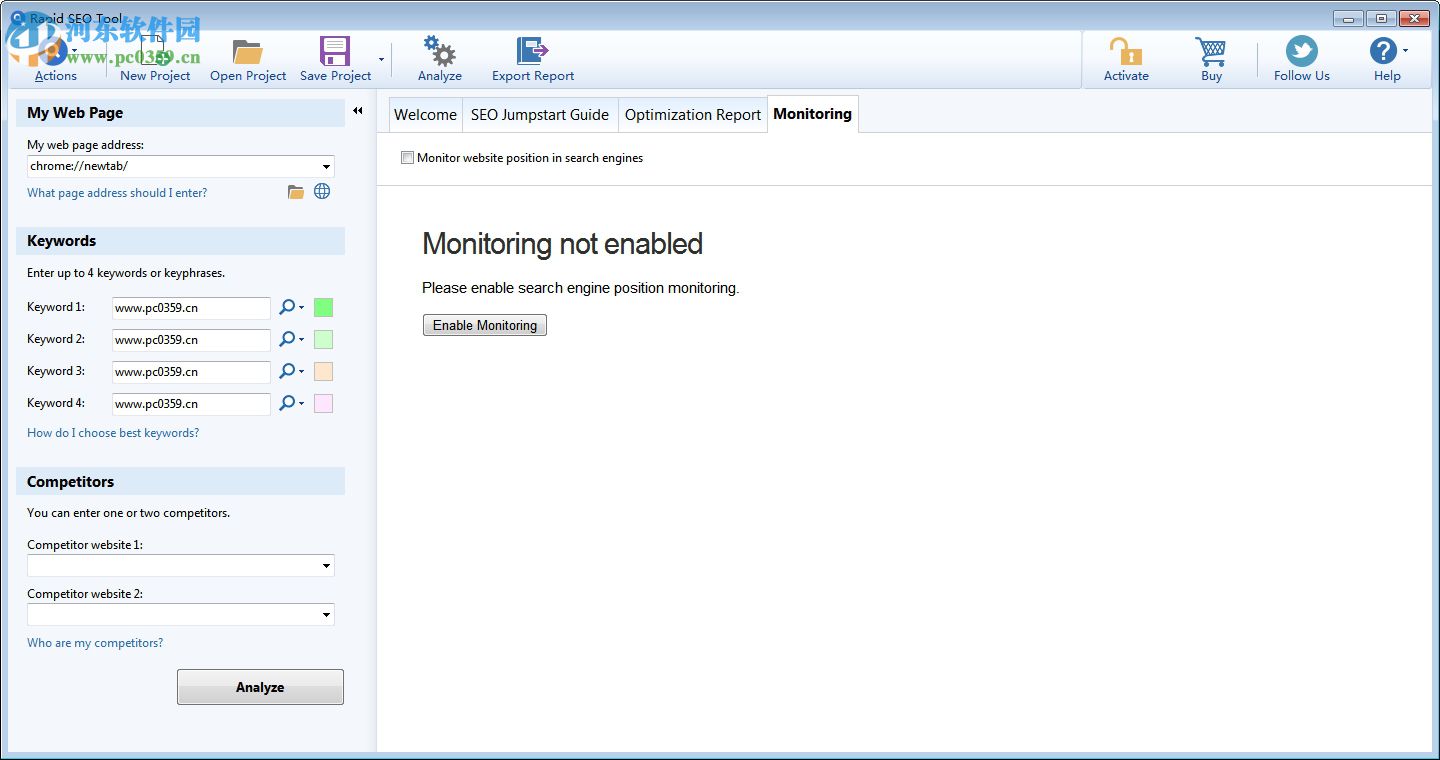1440x760 pixels.
Task: Click the 'Competitors' section header
Action: (180, 481)
